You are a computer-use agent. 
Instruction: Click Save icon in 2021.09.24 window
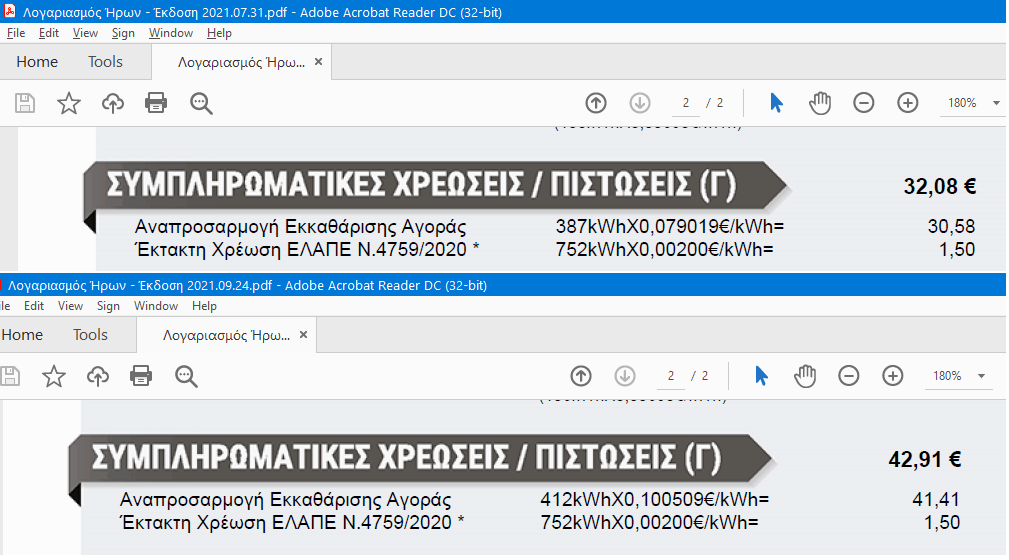point(10,376)
